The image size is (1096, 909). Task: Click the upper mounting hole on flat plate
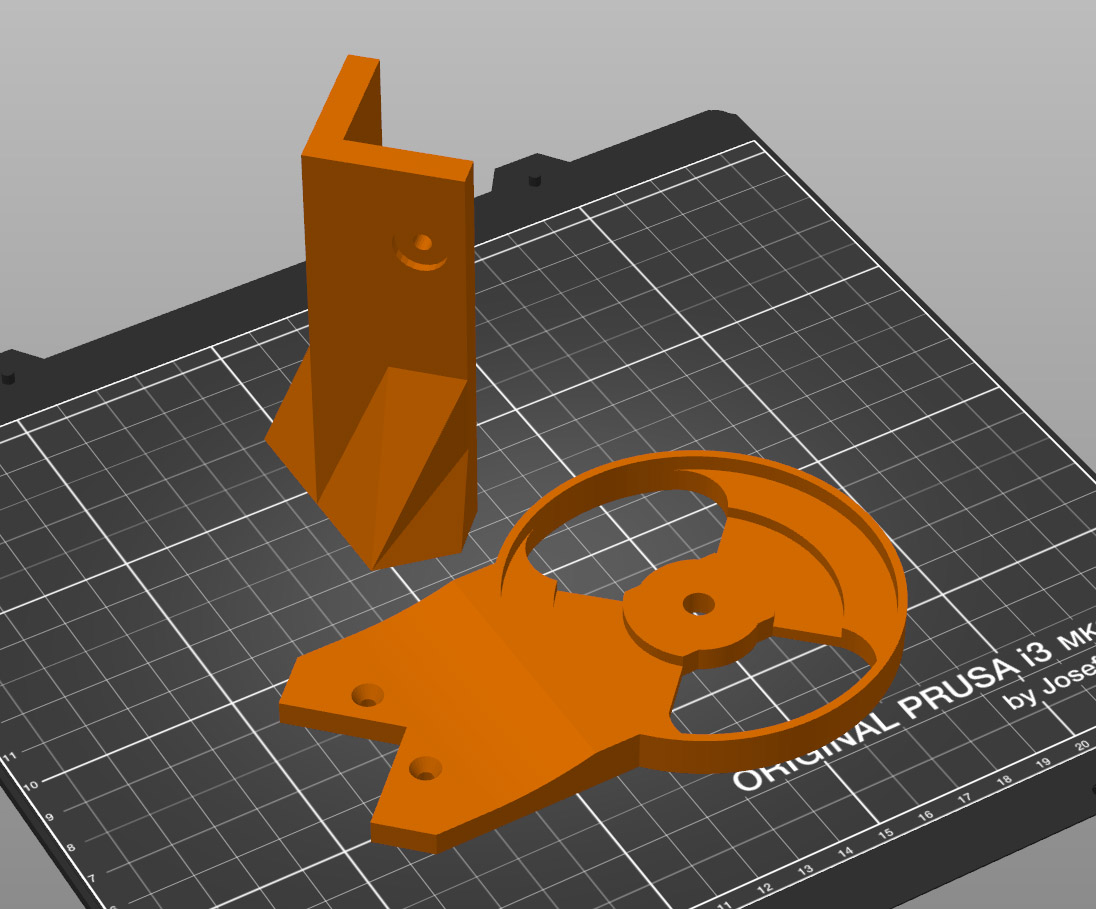click(x=368, y=696)
